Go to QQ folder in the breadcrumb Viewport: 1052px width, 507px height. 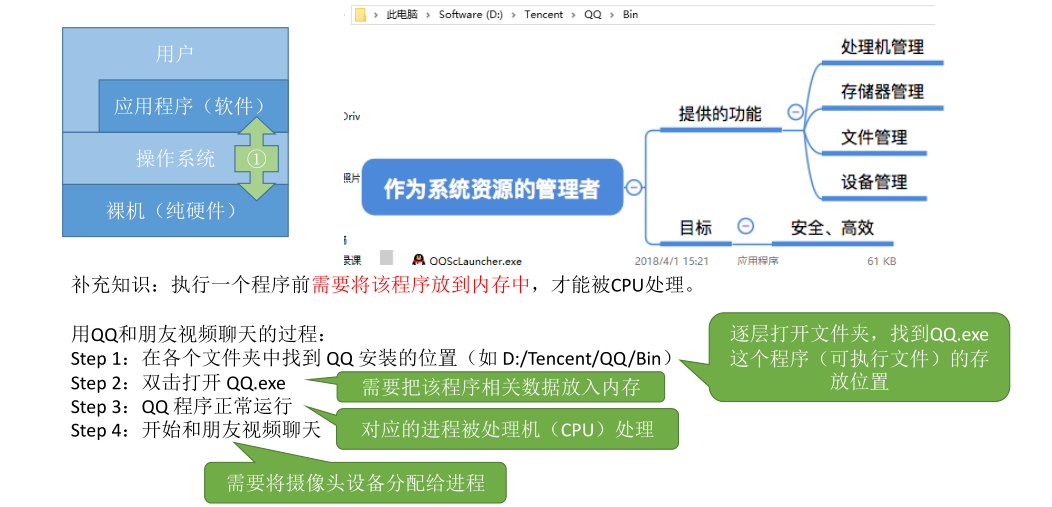593,15
